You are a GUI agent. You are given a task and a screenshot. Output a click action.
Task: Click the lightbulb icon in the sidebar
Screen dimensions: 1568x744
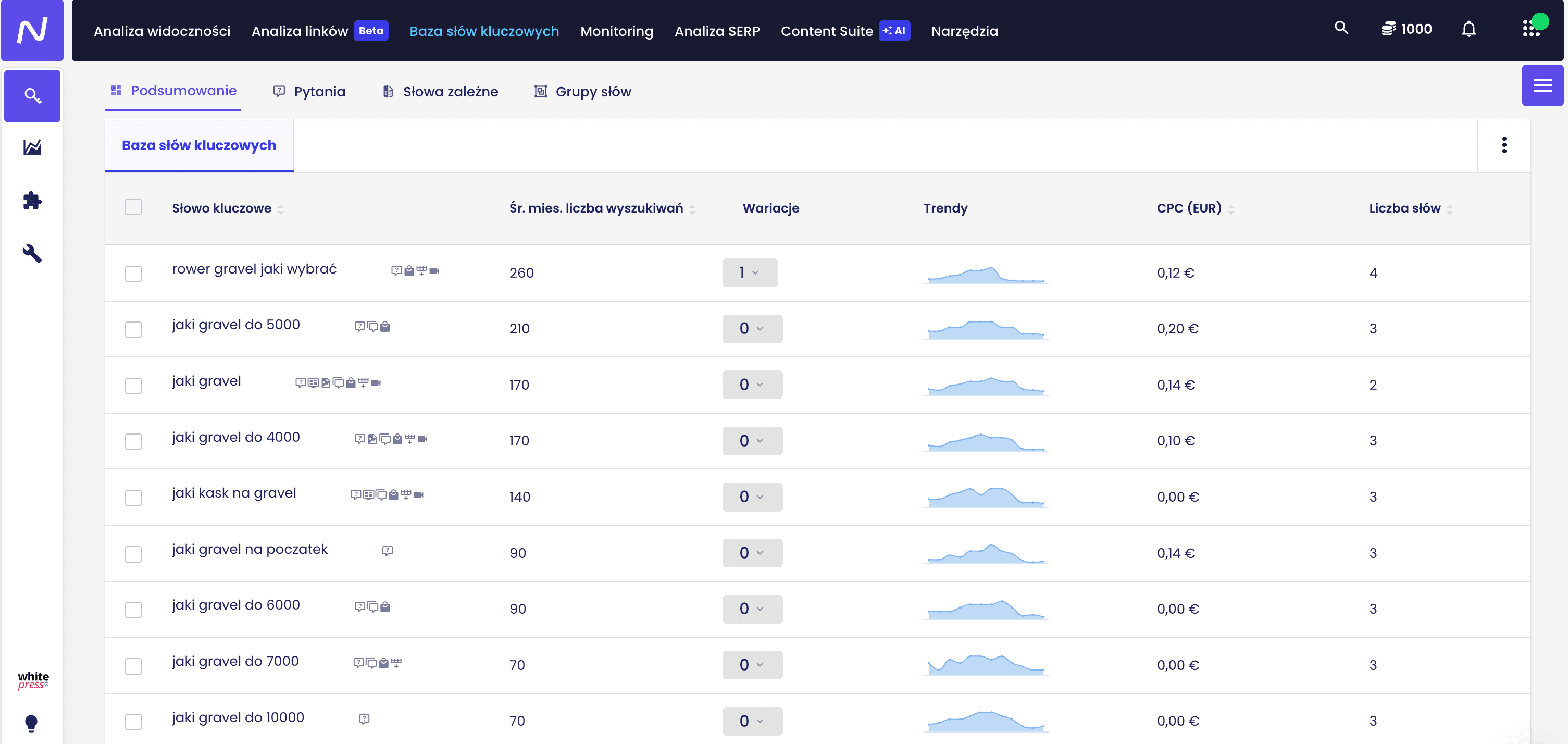coord(31,723)
